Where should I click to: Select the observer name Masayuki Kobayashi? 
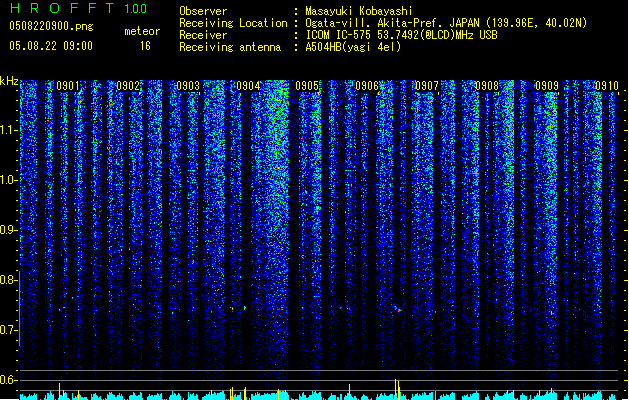coord(359,11)
